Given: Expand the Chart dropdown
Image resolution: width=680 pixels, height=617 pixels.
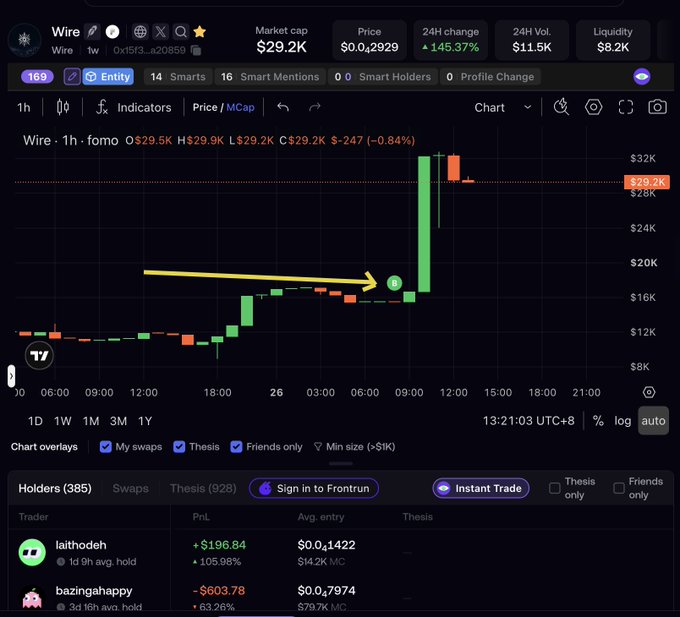Looking at the screenshot, I should (503, 107).
